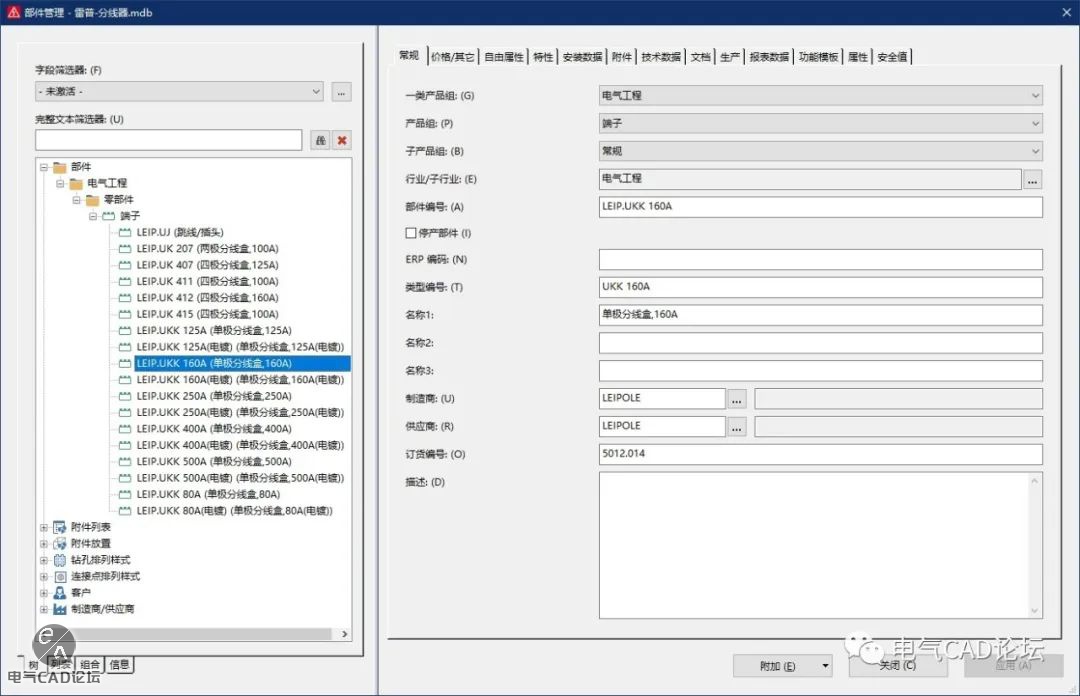Image resolution: width=1080 pixels, height=696 pixels.
Task: Switch to the 技术数据 tab
Action: [661, 57]
